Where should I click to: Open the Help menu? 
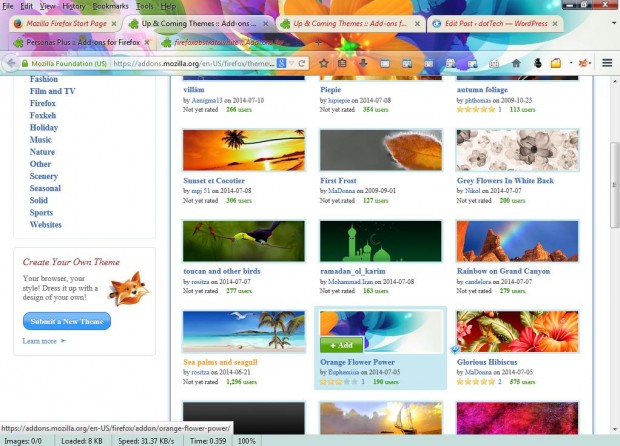coord(168,6)
